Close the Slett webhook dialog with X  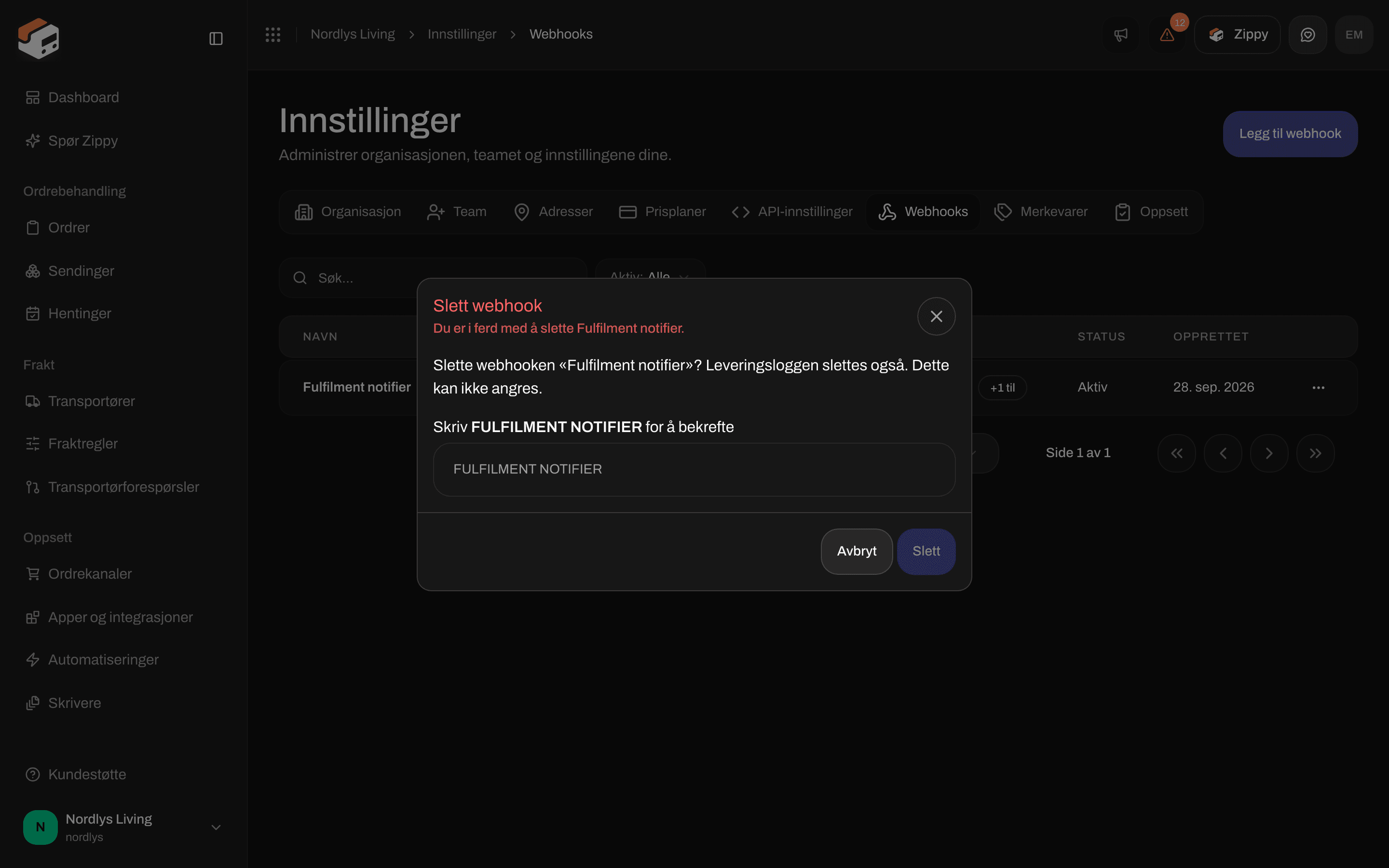[936, 316]
